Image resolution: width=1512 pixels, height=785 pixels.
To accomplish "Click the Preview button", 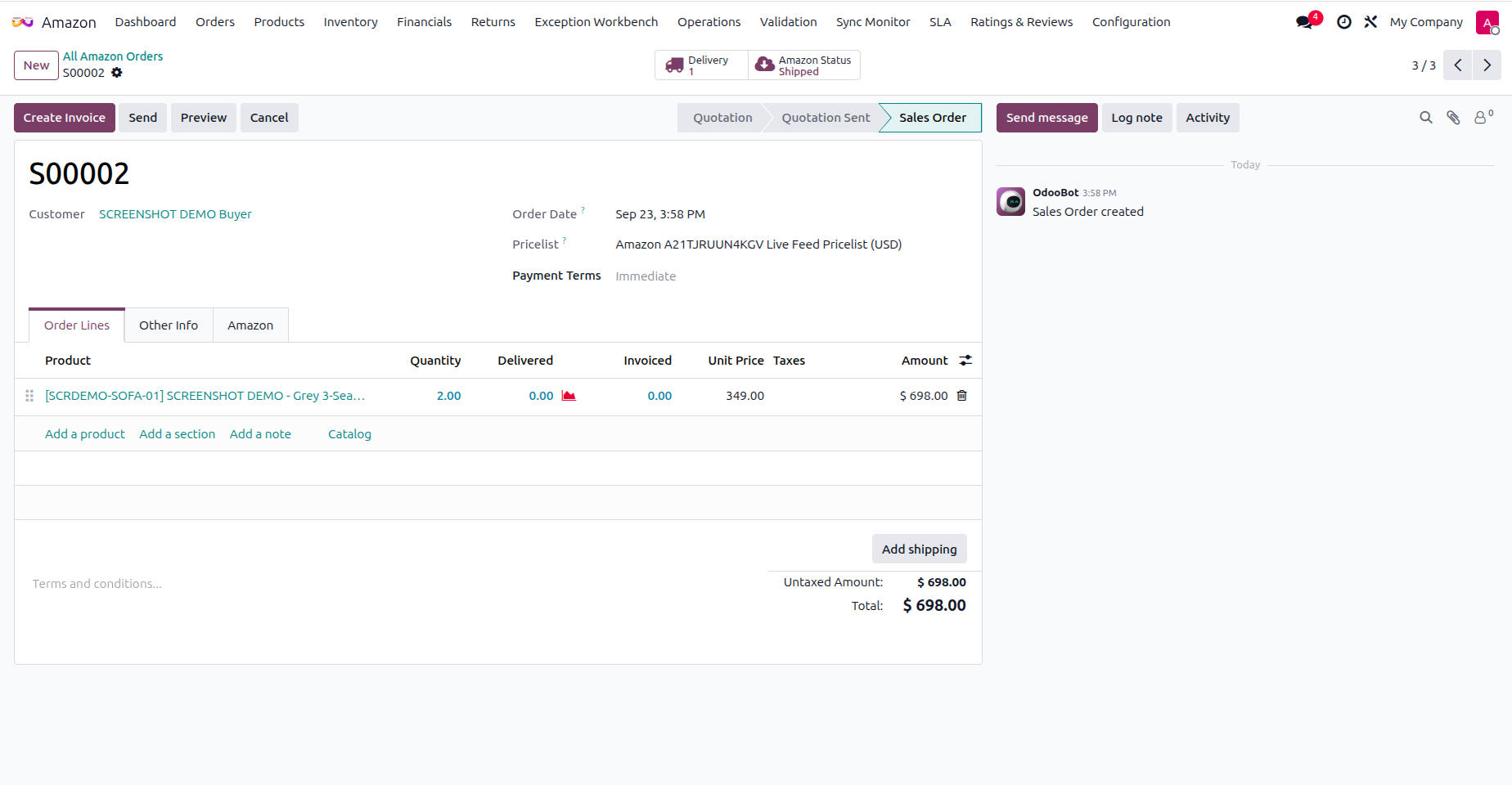I will tap(204, 118).
